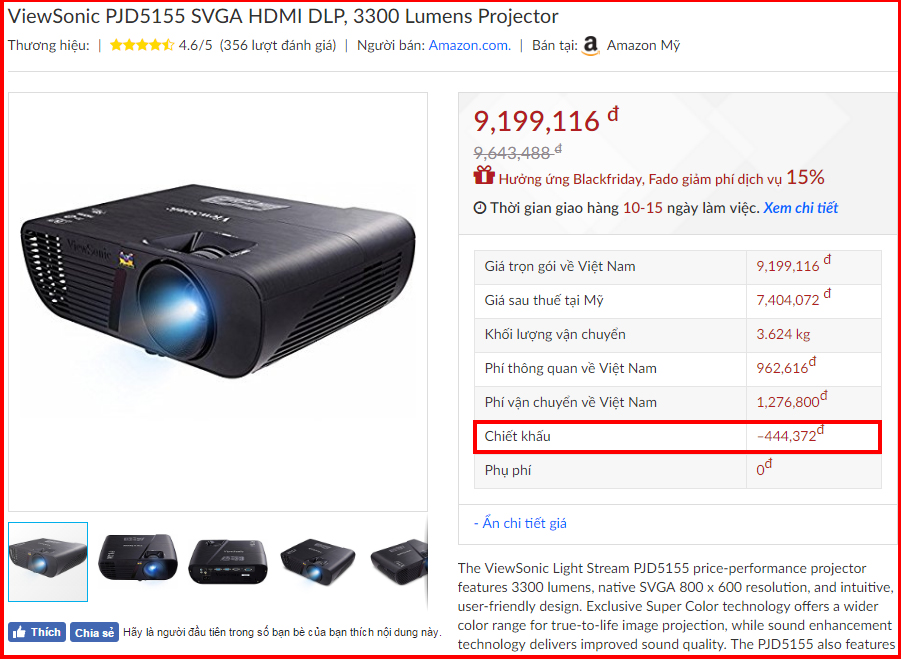Click the red gift box icon
This screenshot has width=901, height=659.
[484, 176]
